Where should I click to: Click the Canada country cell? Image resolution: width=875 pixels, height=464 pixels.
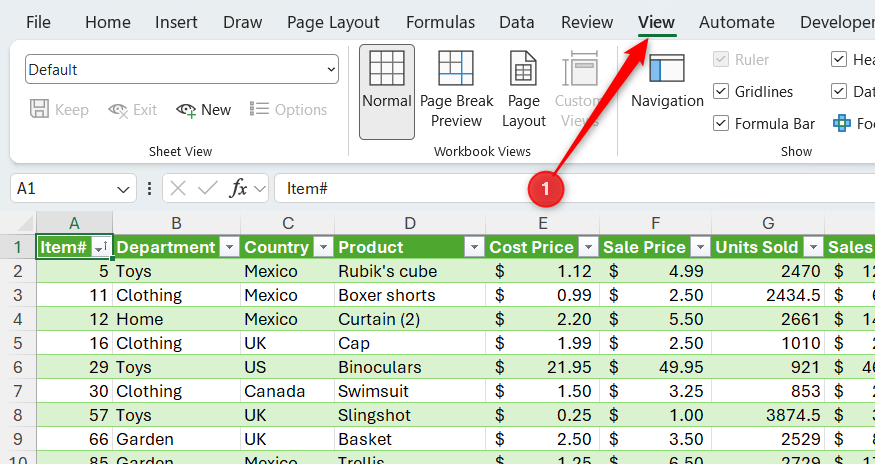click(287, 391)
